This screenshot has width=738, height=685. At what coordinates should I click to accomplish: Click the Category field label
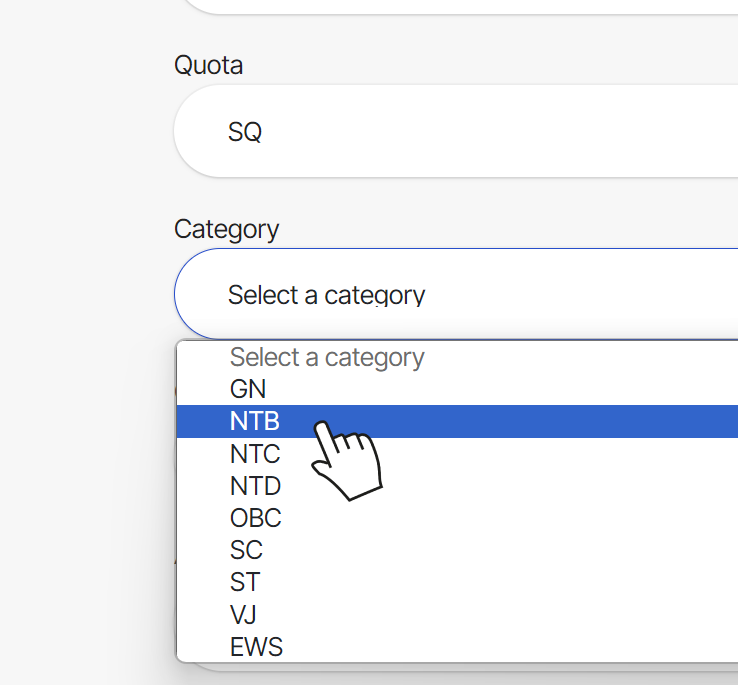pyautogui.click(x=226, y=229)
